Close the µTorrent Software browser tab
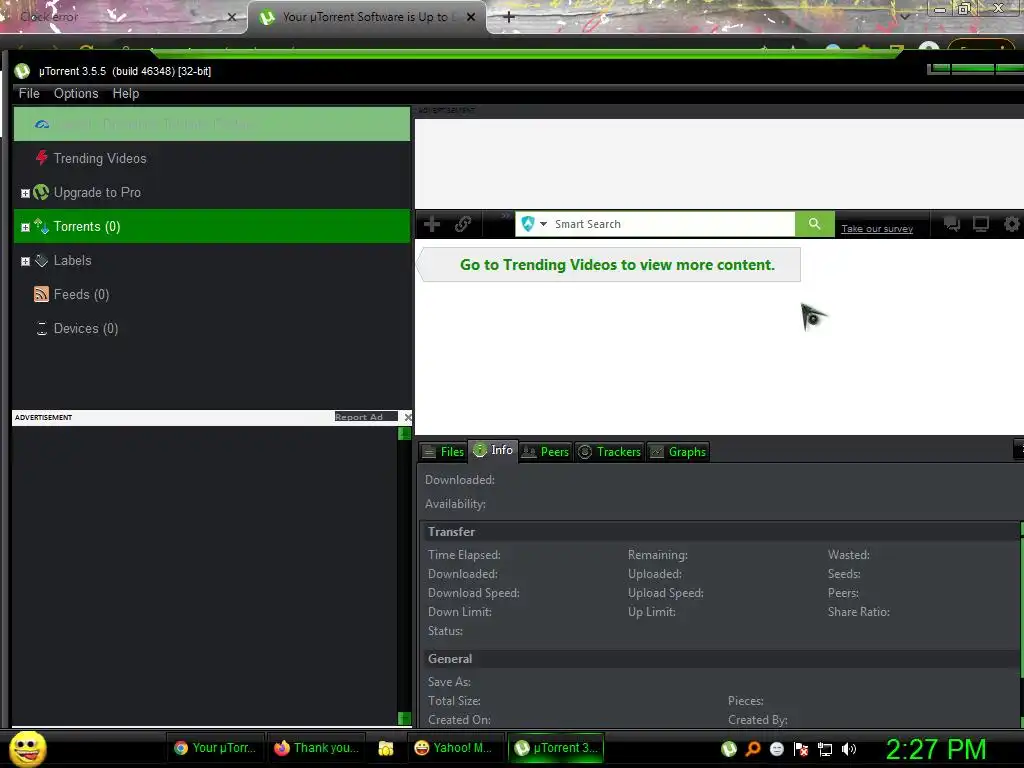Image resolution: width=1024 pixels, height=768 pixels. [x=471, y=17]
